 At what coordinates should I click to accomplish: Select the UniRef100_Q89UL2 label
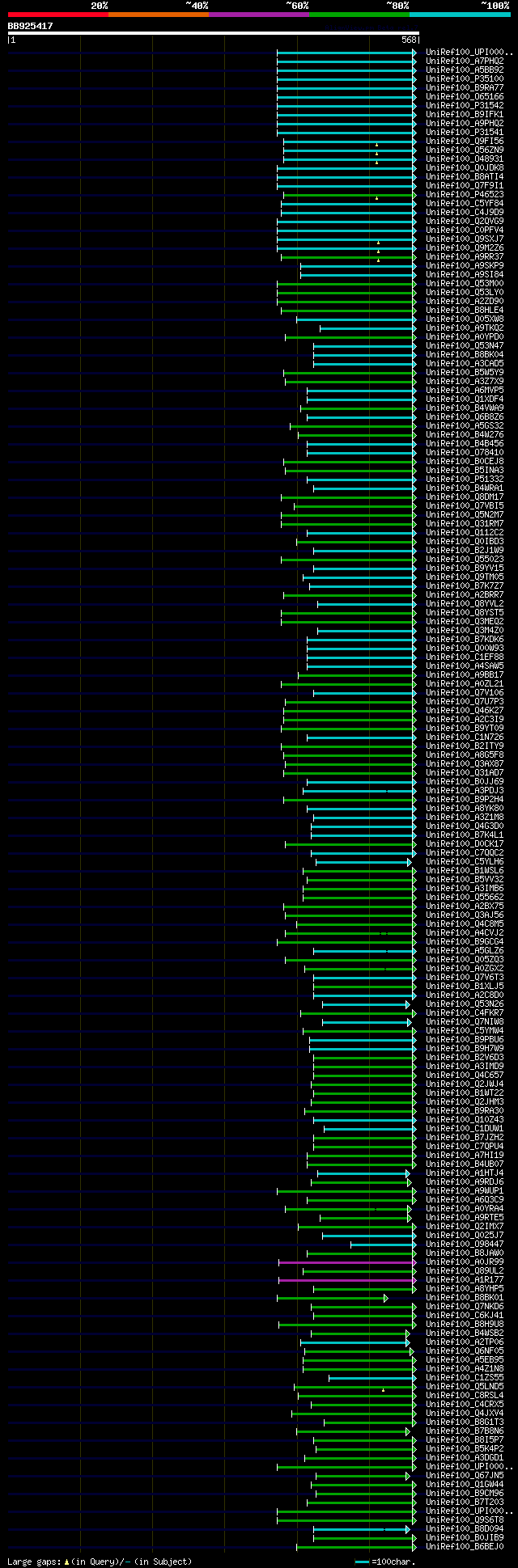coord(465,1270)
